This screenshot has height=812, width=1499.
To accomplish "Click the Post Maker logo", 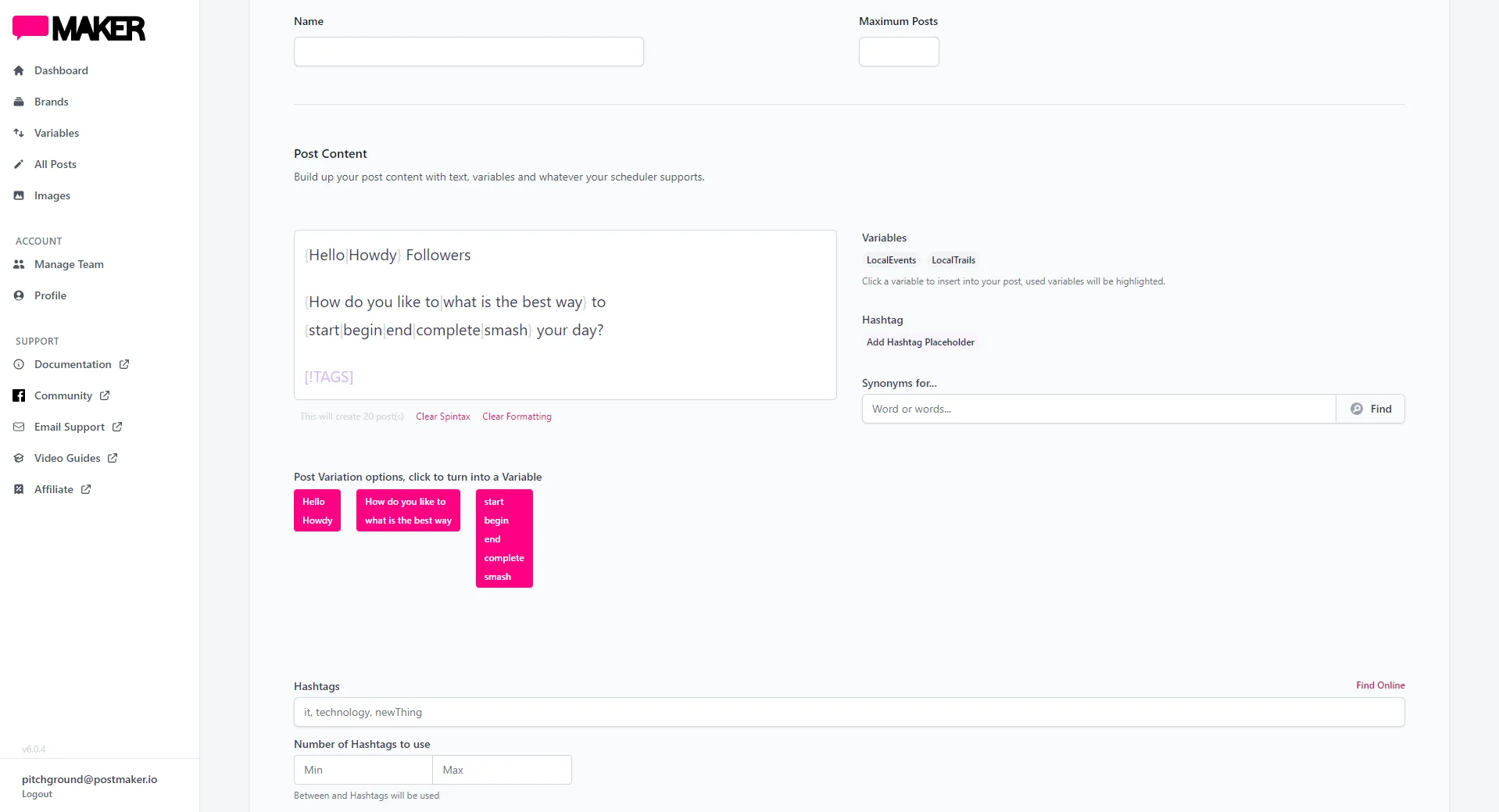I will pos(79,28).
